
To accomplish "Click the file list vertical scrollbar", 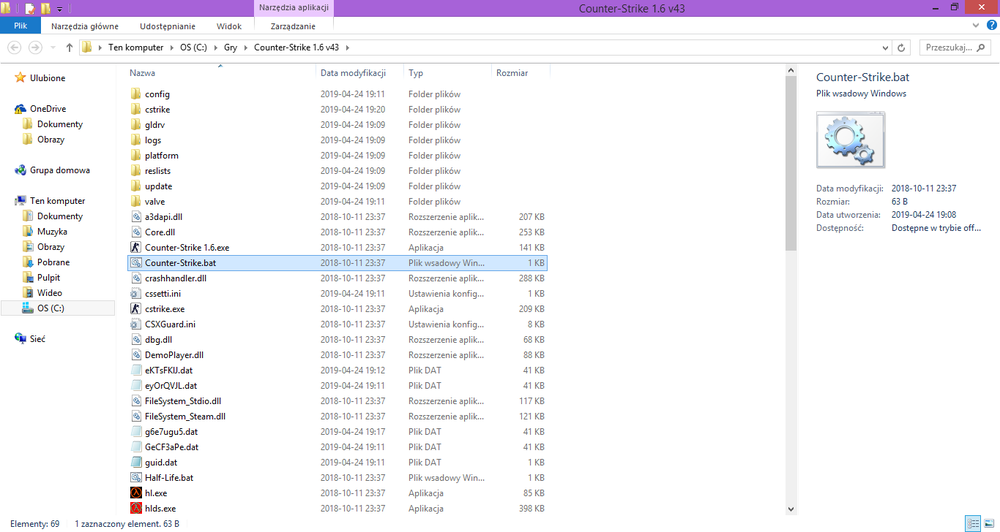I will 791,163.
